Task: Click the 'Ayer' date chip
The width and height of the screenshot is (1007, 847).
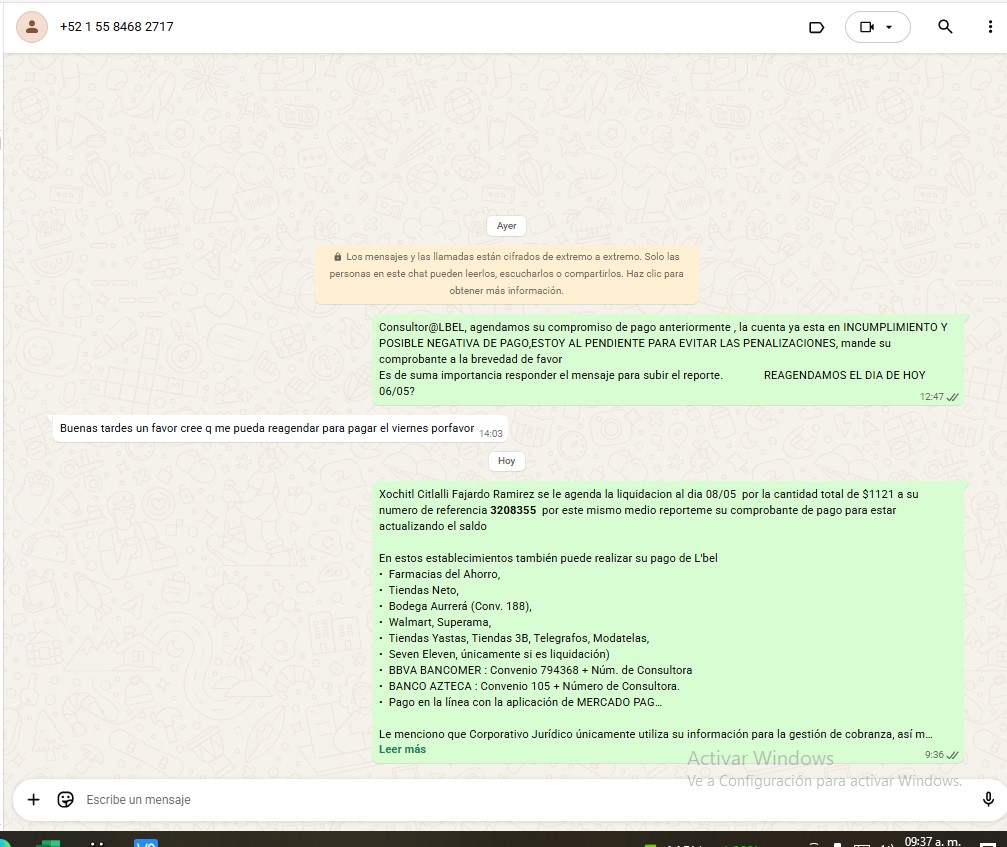Action: [506, 225]
